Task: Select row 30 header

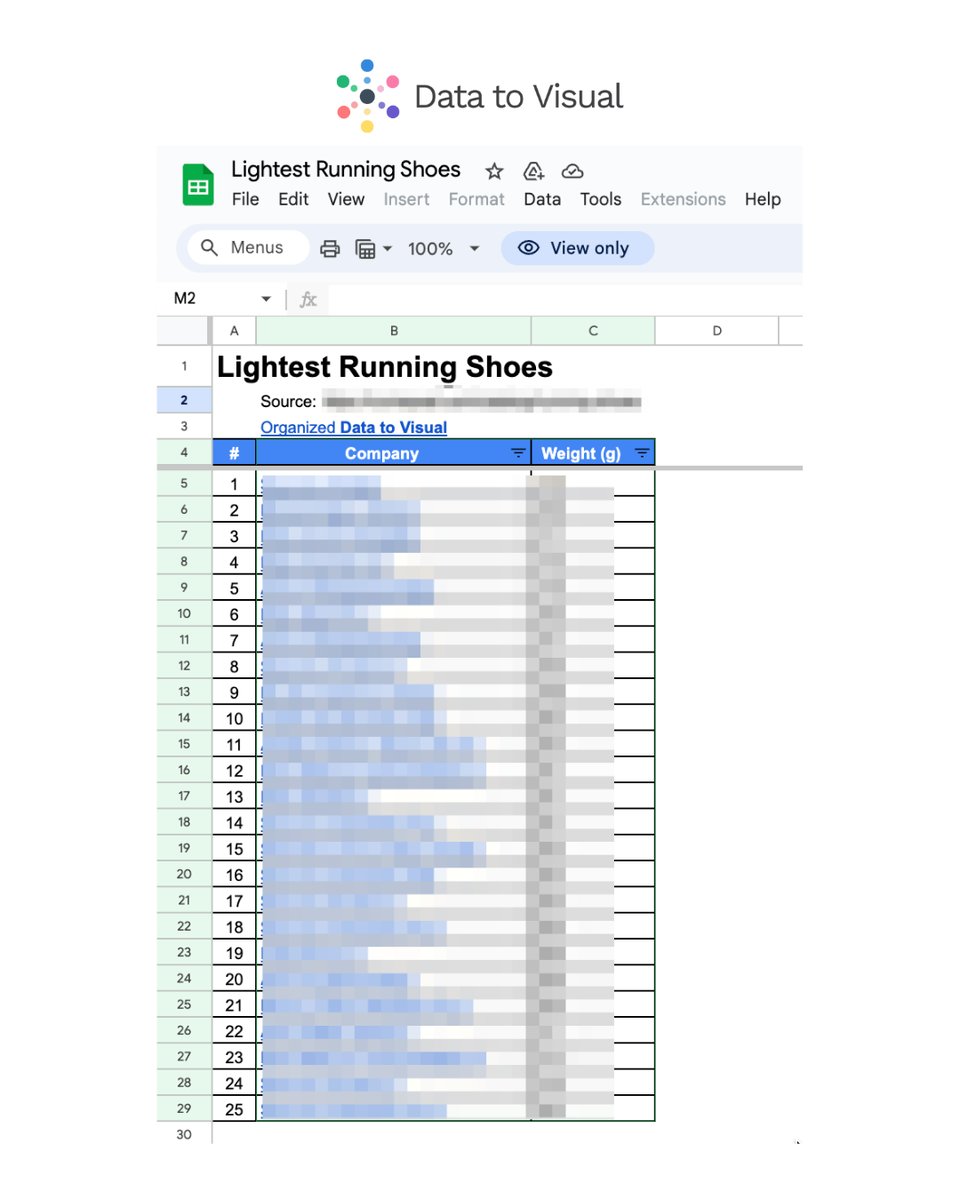Action: click(184, 1135)
